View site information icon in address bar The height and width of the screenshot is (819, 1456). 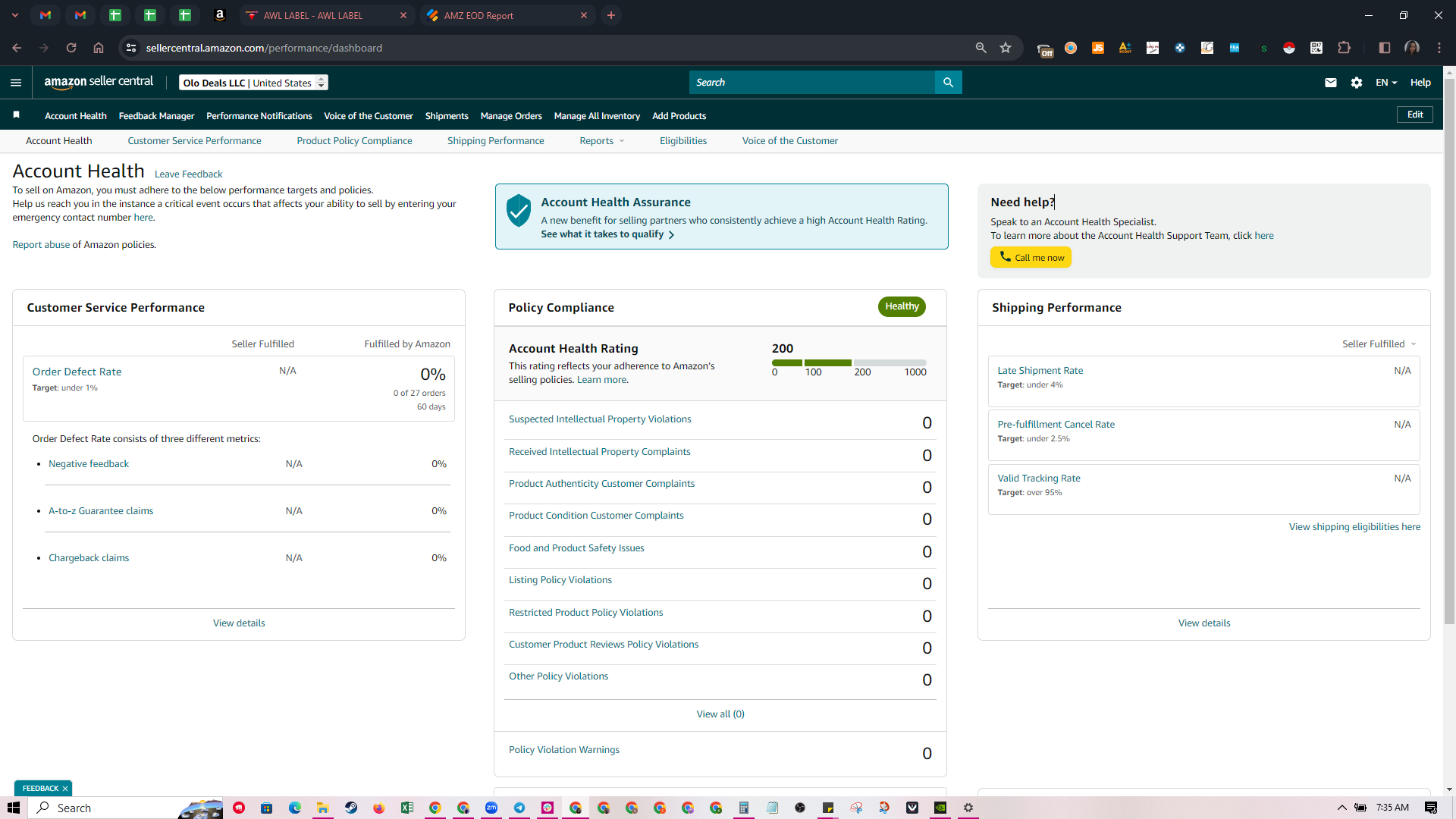(x=131, y=48)
